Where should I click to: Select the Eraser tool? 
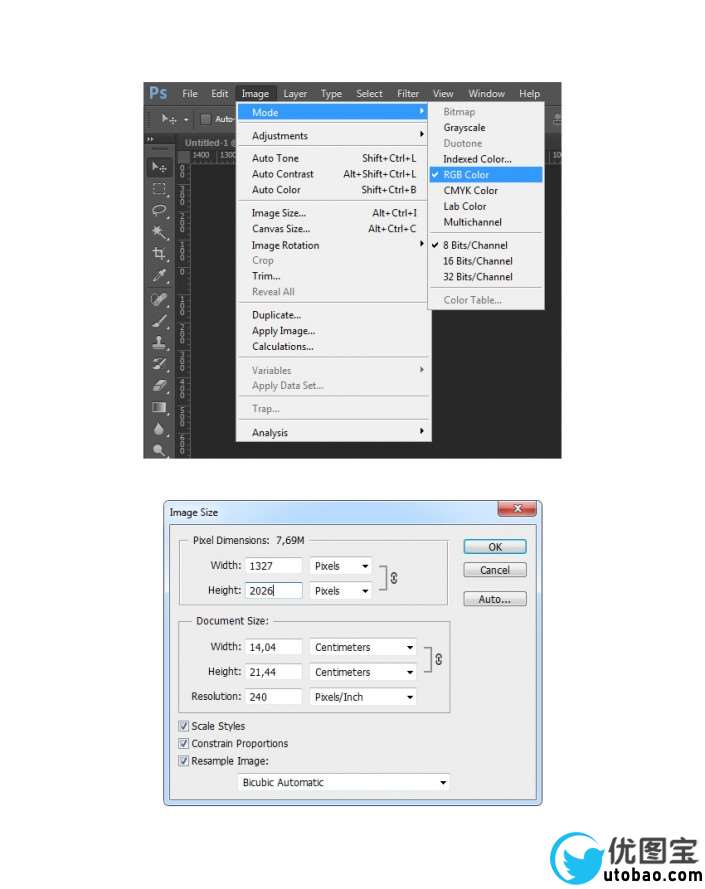159,386
